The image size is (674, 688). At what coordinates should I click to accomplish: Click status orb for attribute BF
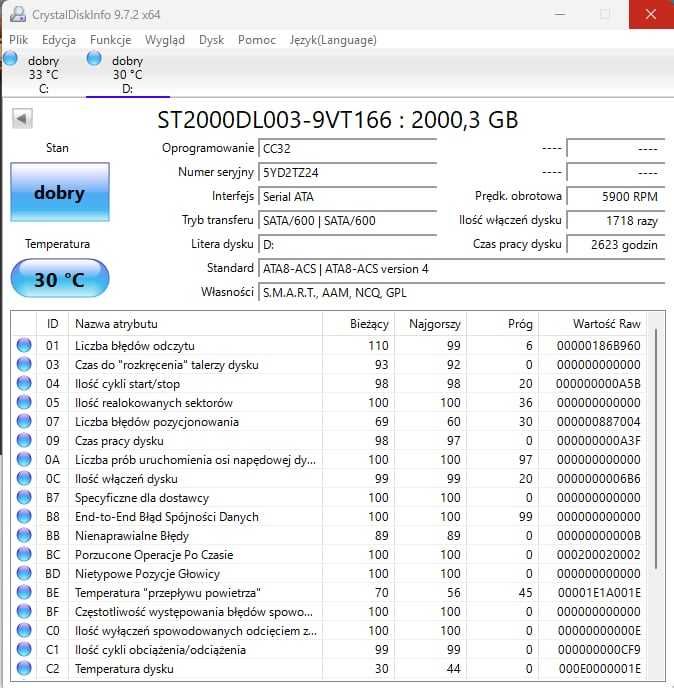point(24,612)
